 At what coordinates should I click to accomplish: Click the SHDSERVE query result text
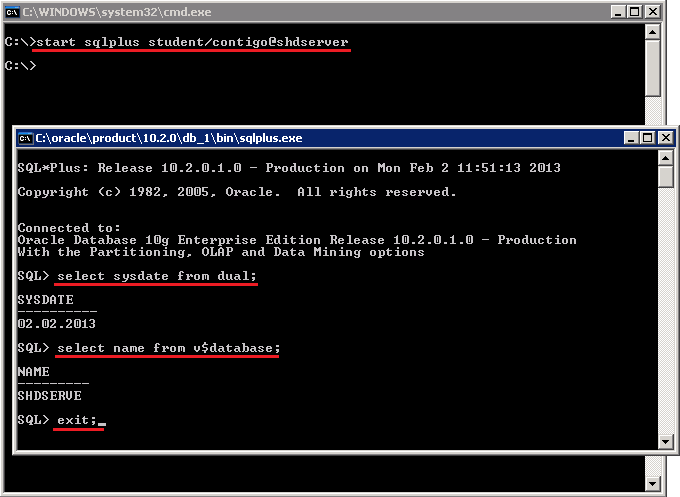pos(49,396)
